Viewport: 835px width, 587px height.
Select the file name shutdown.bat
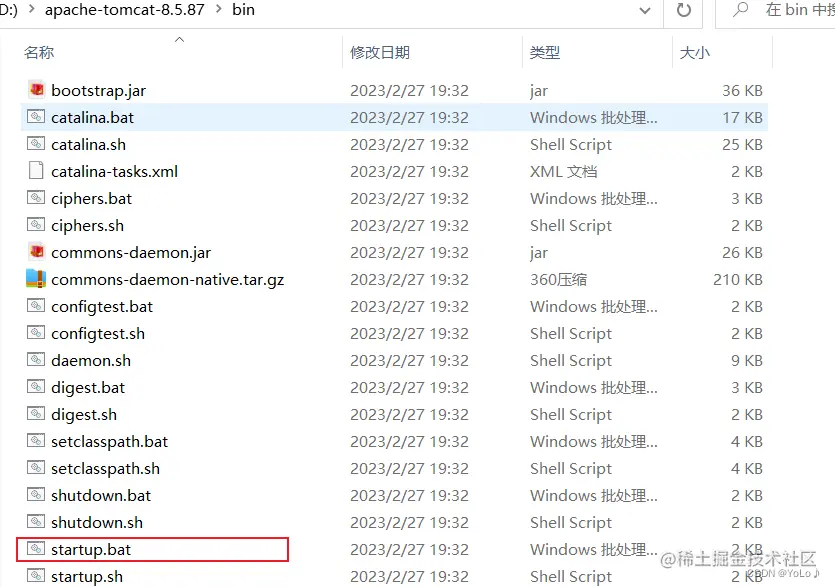coord(101,496)
